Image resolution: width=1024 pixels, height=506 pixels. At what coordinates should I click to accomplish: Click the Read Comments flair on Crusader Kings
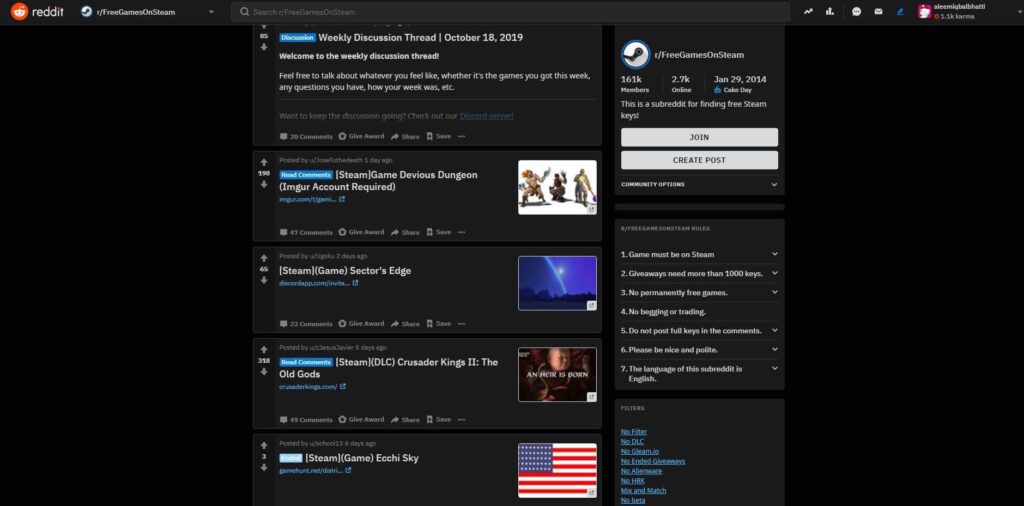point(306,362)
